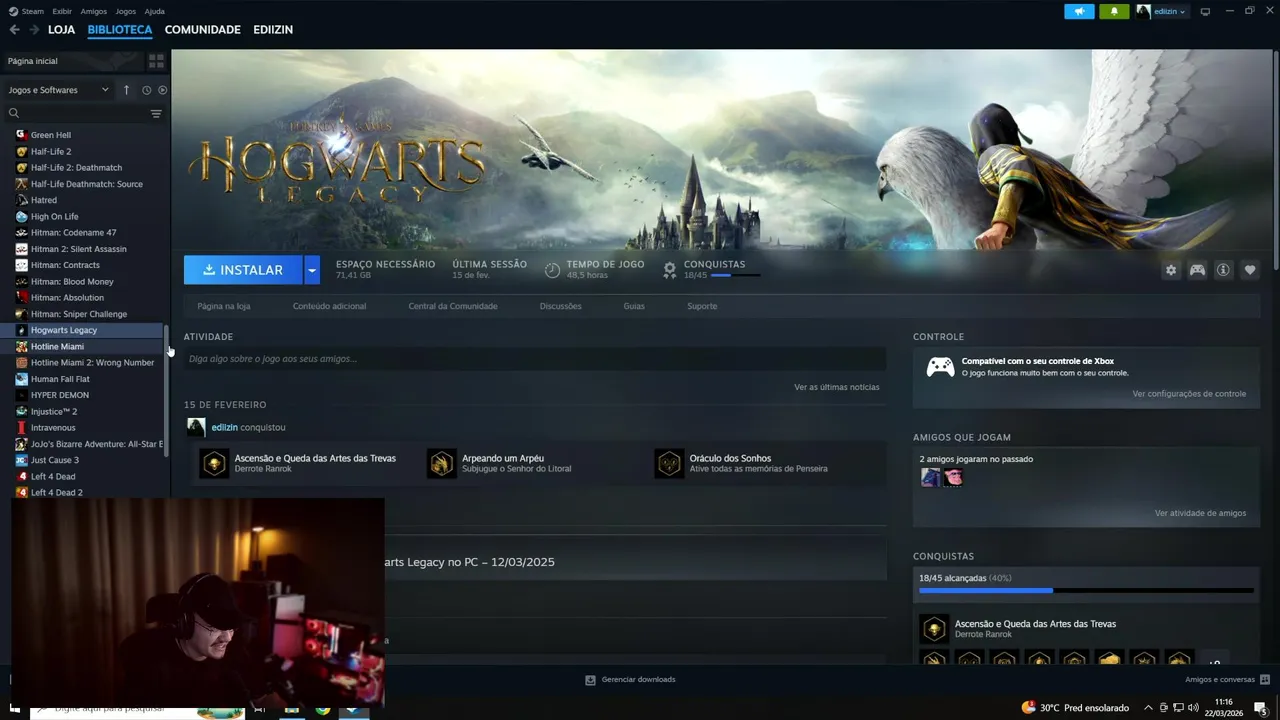Image resolution: width=1280 pixels, height=720 pixels.
Task: Open ediizin account dropdown
Action: click(x=1161, y=11)
